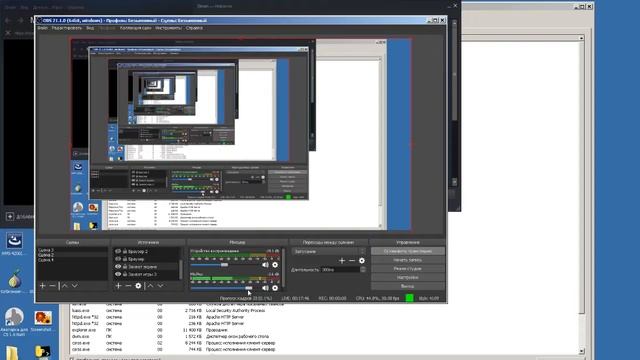
Task: Toggle lock on Захват игры 3 source
Action: click(x=125, y=274)
